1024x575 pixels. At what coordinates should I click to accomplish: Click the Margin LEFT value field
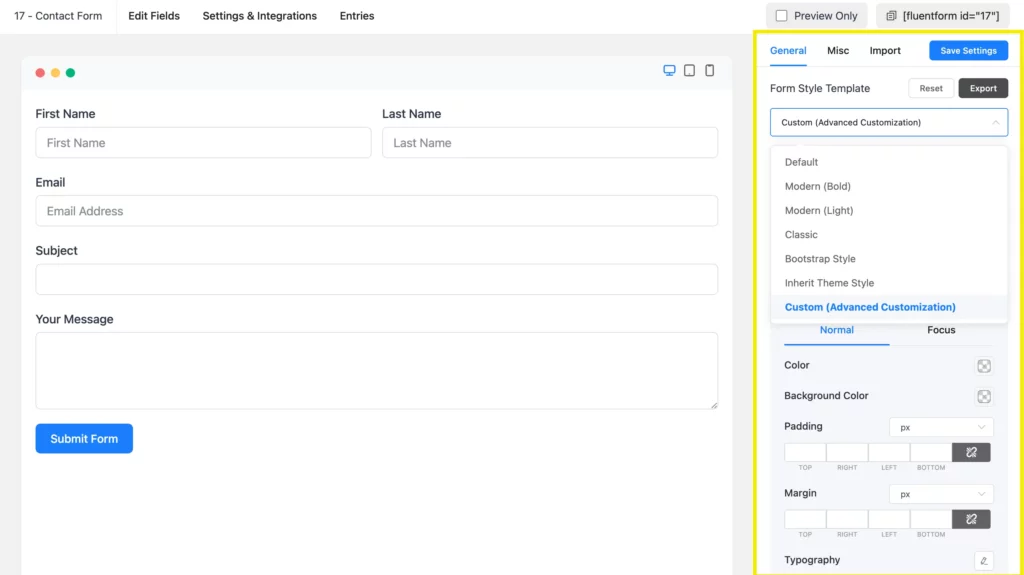pos(889,519)
